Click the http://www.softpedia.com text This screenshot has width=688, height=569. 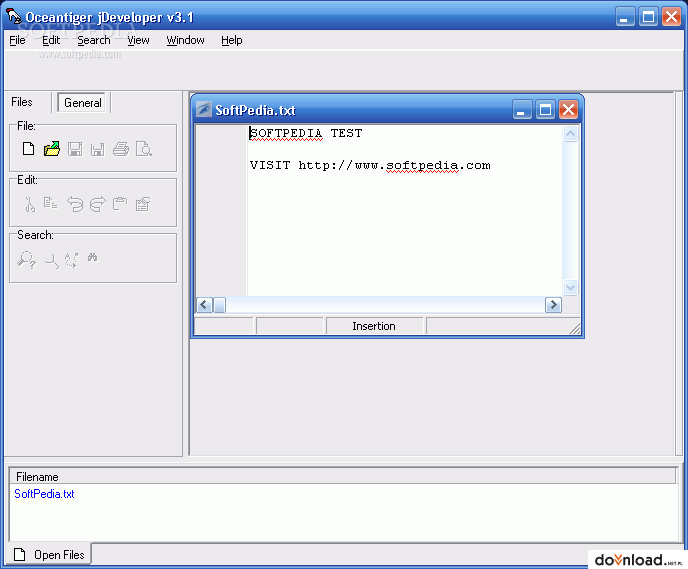394,165
